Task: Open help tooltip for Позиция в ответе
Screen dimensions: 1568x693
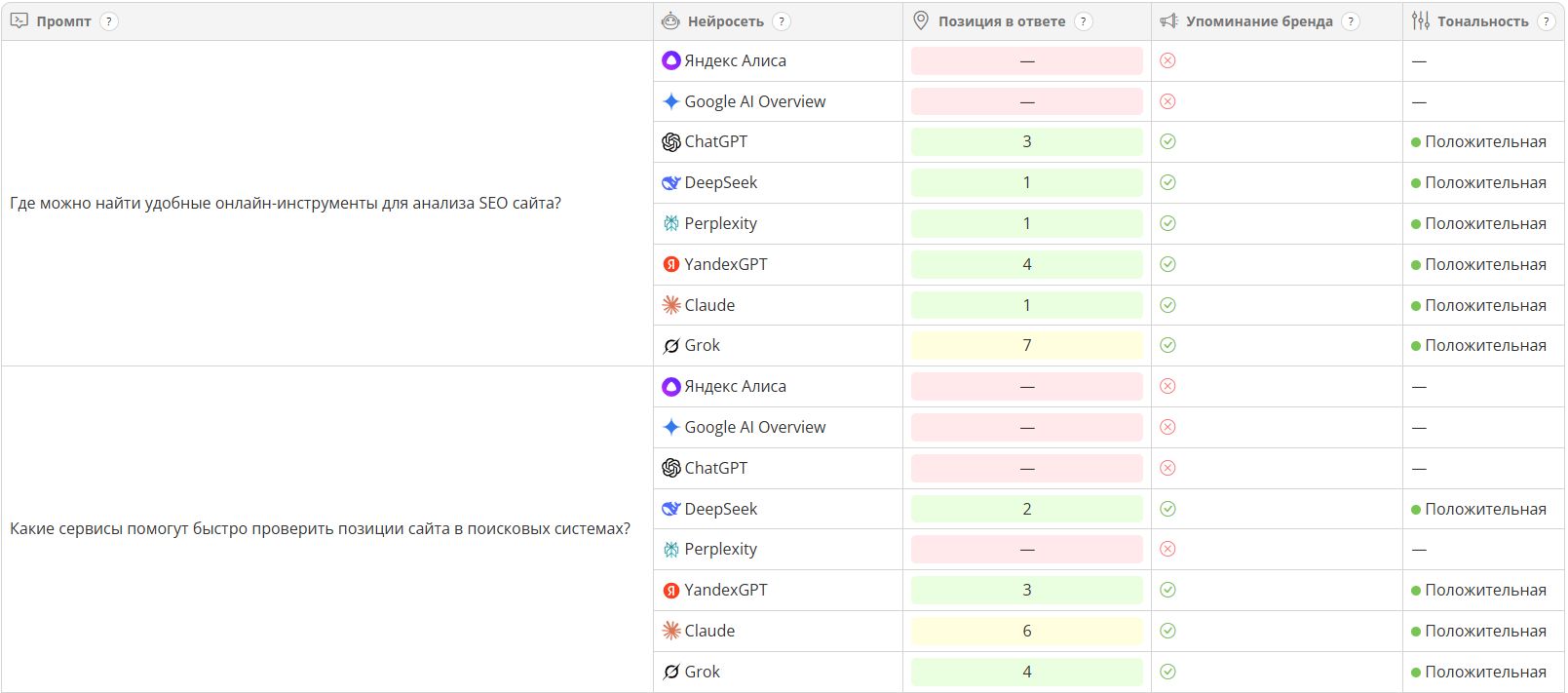Action: coord(1083,21)
